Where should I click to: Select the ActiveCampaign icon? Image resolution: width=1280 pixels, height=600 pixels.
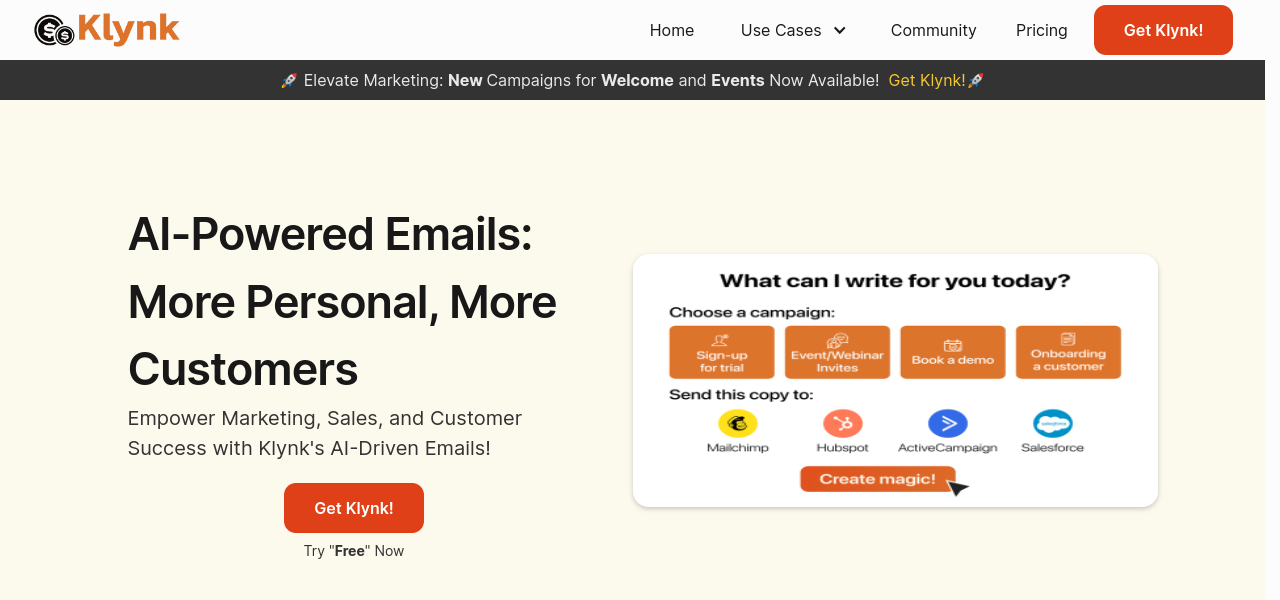click(x=947, y=424)
